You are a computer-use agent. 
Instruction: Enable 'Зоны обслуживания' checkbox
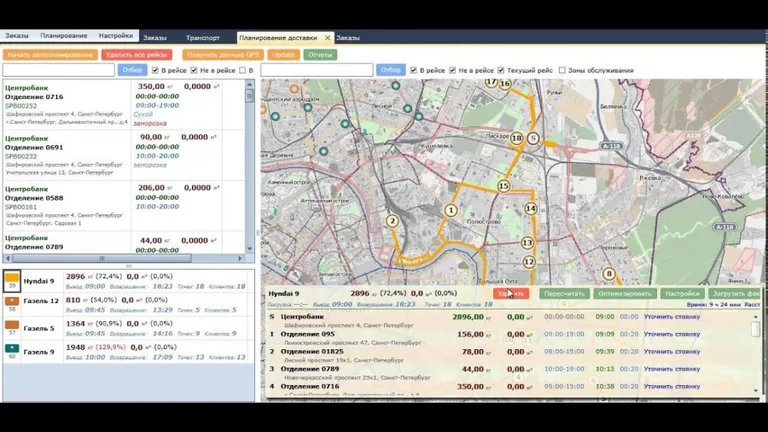tap(562, 70)
